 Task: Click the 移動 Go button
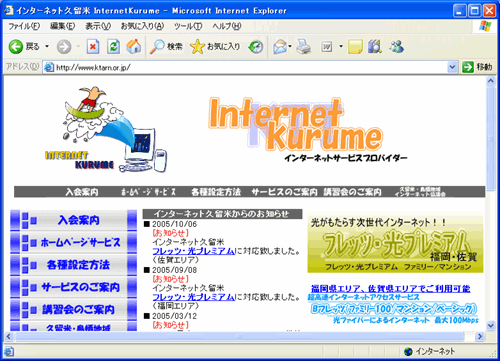click(477, 67)
